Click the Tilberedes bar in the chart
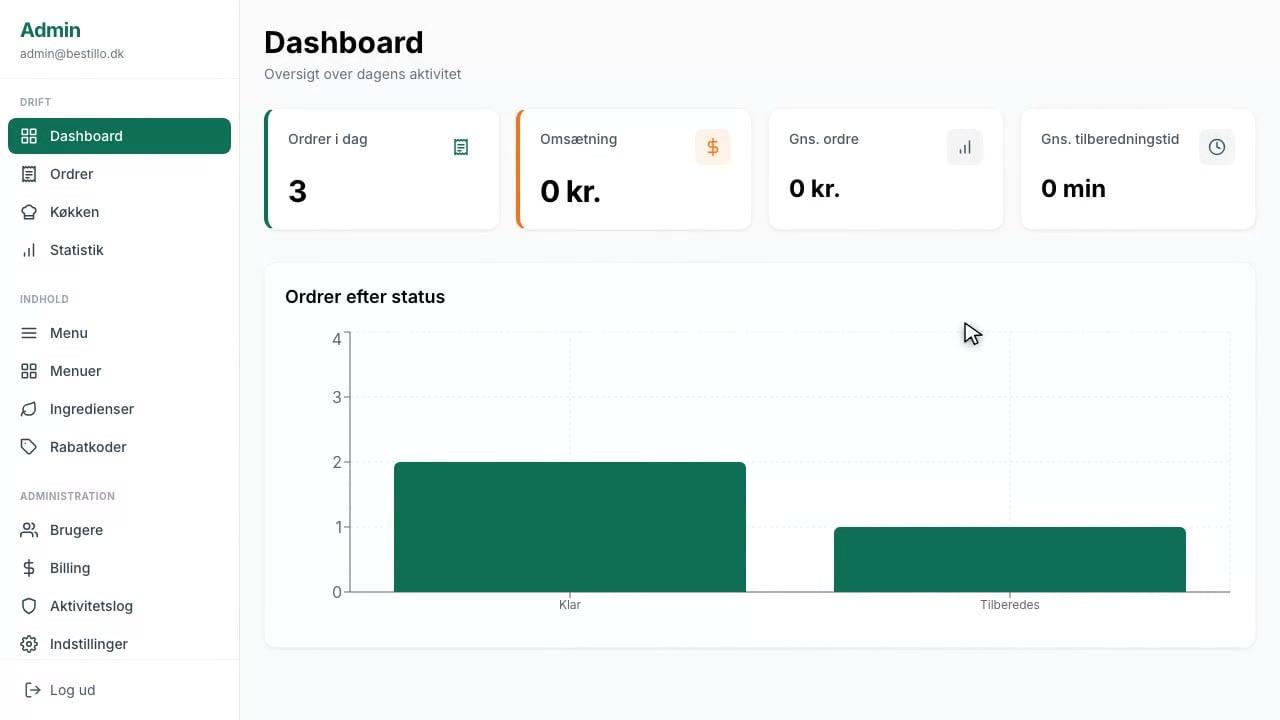 tap(1010, 560)
